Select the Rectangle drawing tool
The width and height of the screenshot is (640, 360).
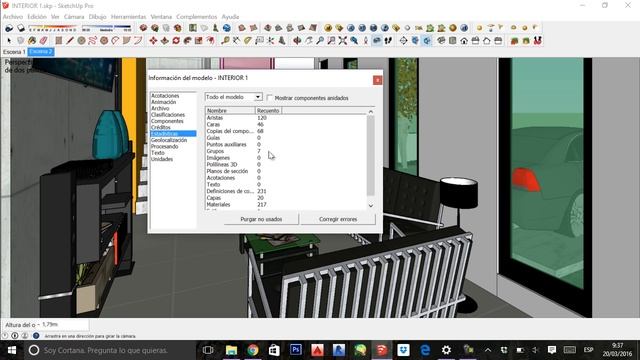pos(59,40)
